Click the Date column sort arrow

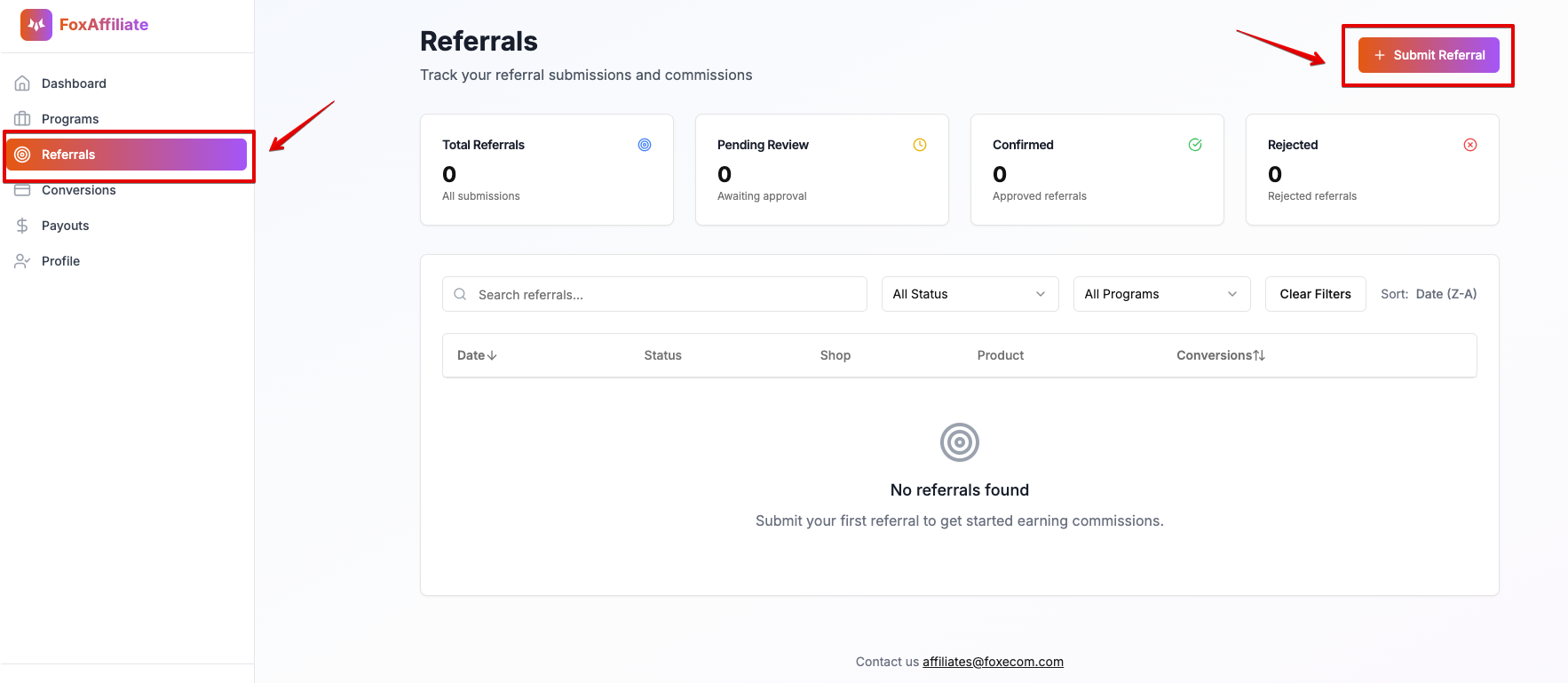coord(492,355)
